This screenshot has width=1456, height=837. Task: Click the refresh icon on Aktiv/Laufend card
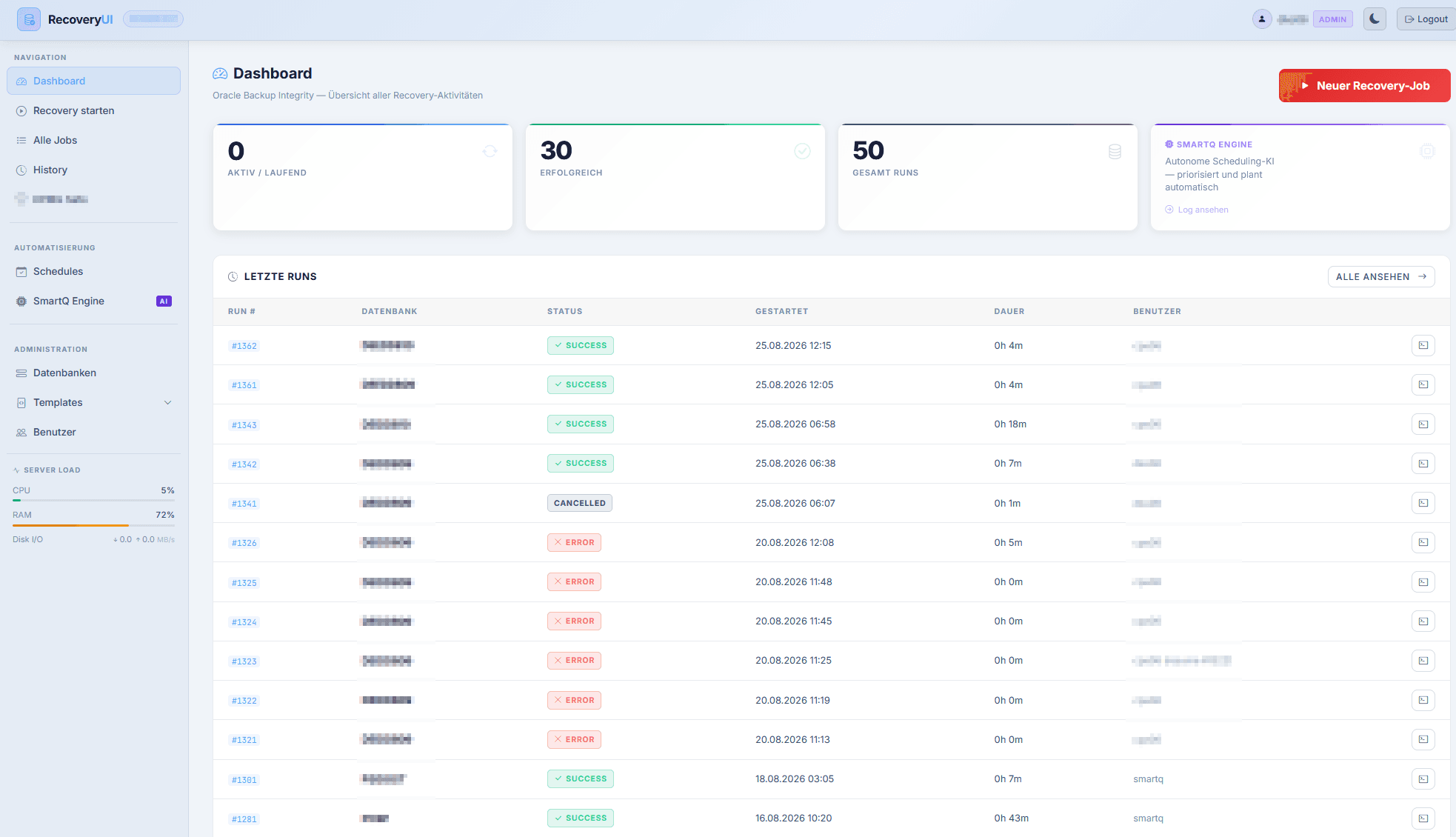point(490,151)
